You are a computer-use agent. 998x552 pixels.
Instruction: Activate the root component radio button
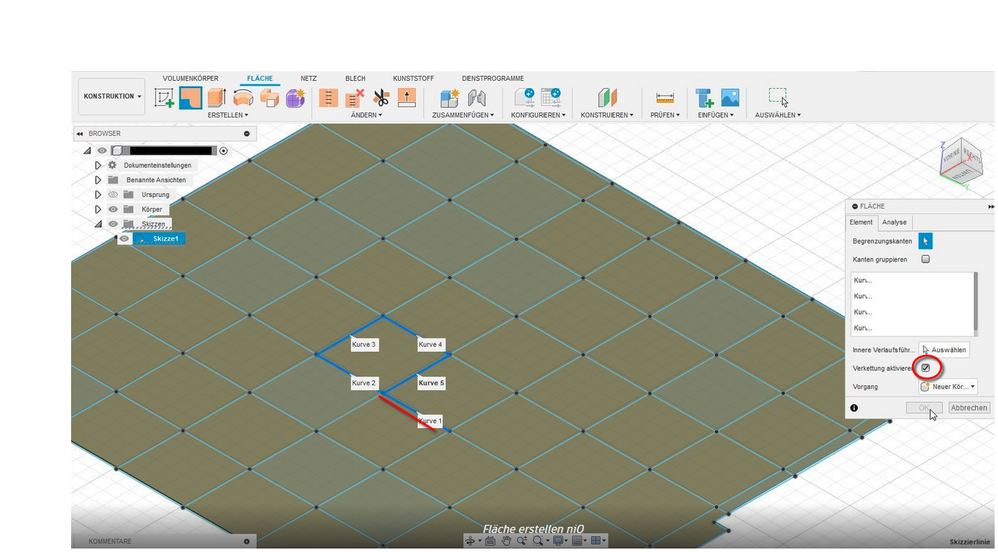[x=223, y=151]
